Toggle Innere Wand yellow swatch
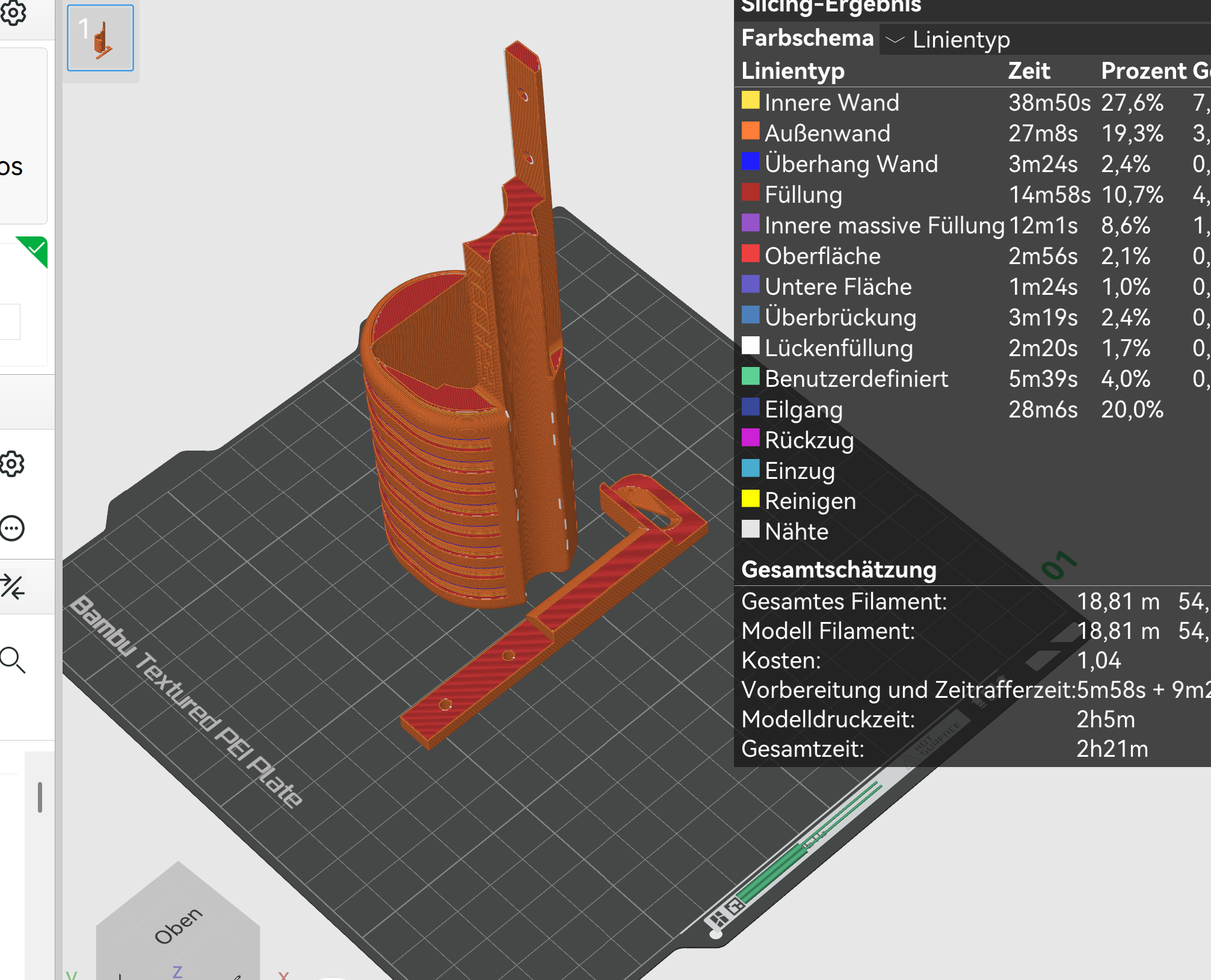1211x980 pixels. [x=750, y=100]
